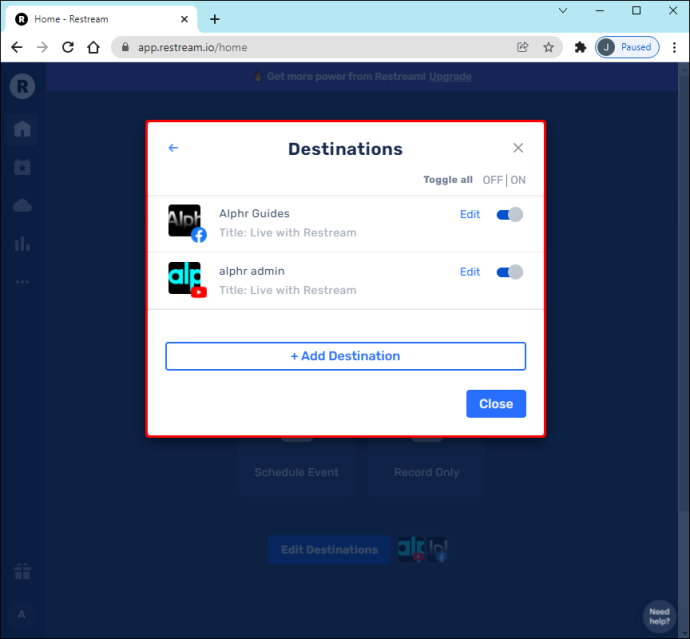Click the alphr admin YouTube thumbnail

pos(187,280)
